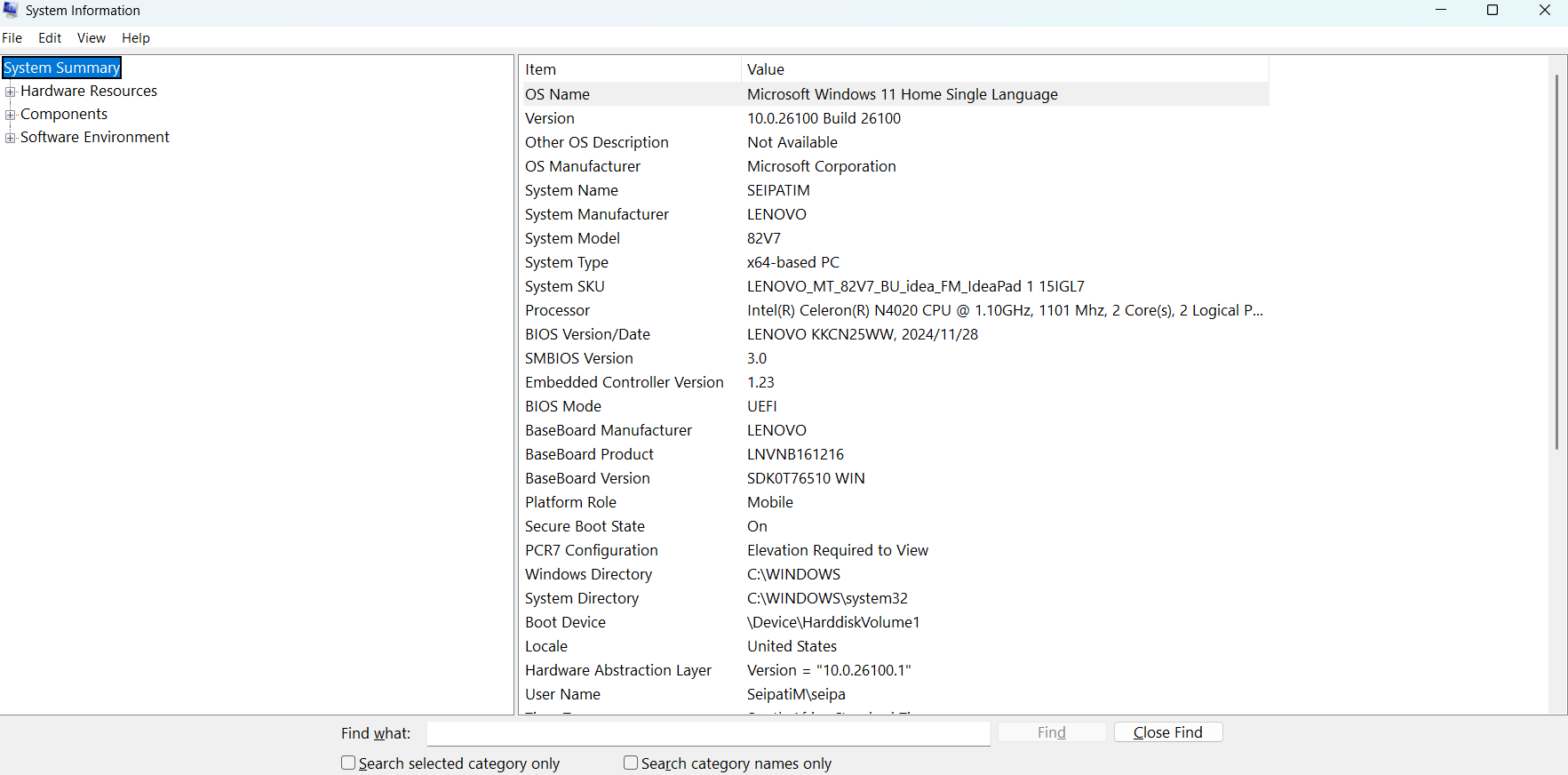1568x775 pixels.
Task: Click value 'C:\WINDOWS\system32'
Action: (827, 598)
